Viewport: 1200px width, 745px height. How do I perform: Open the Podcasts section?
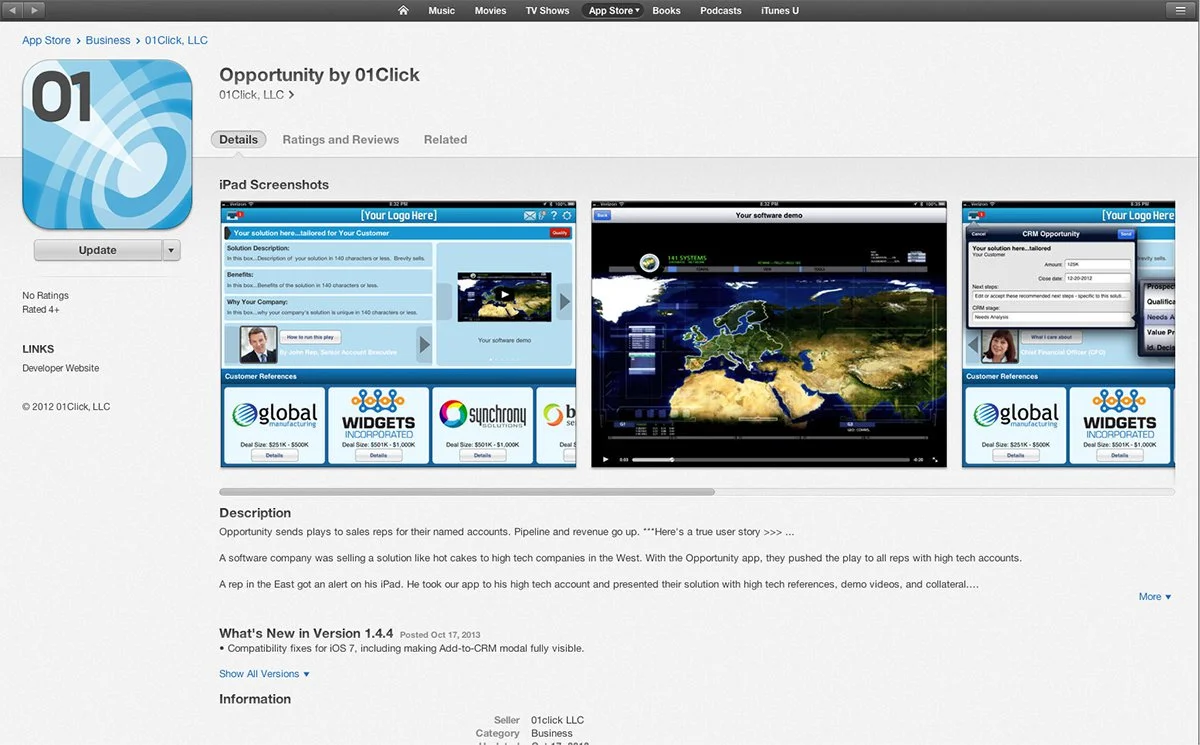[x=720, y=11]
